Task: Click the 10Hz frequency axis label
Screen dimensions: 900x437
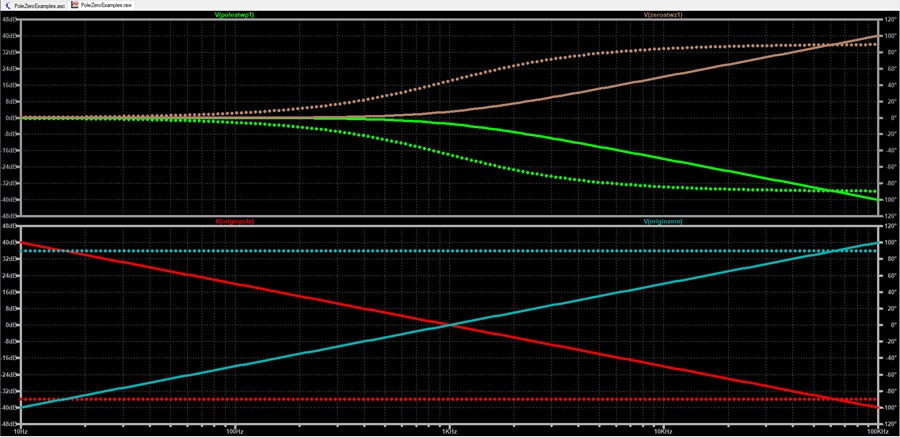Action: tap(20, 430)
